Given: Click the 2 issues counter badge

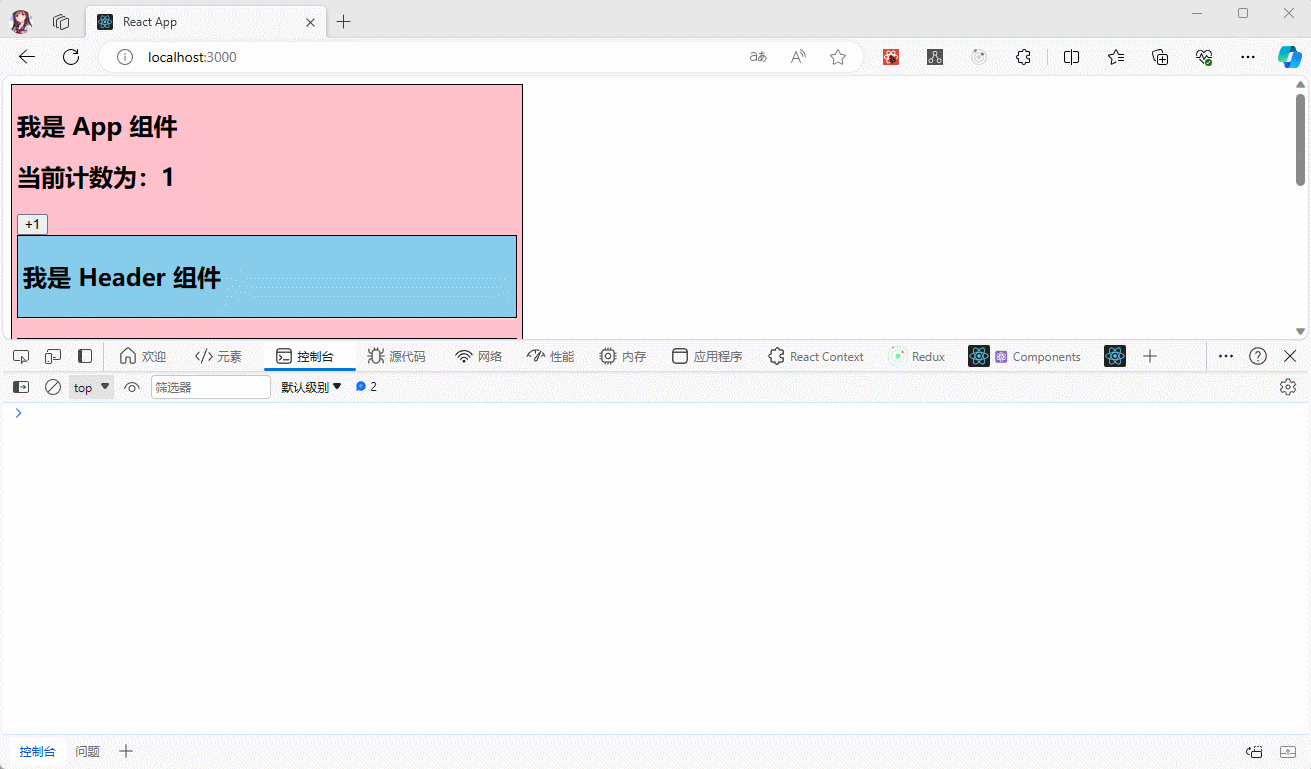Looking at the screenshot, I should click(x=367, y=387).
